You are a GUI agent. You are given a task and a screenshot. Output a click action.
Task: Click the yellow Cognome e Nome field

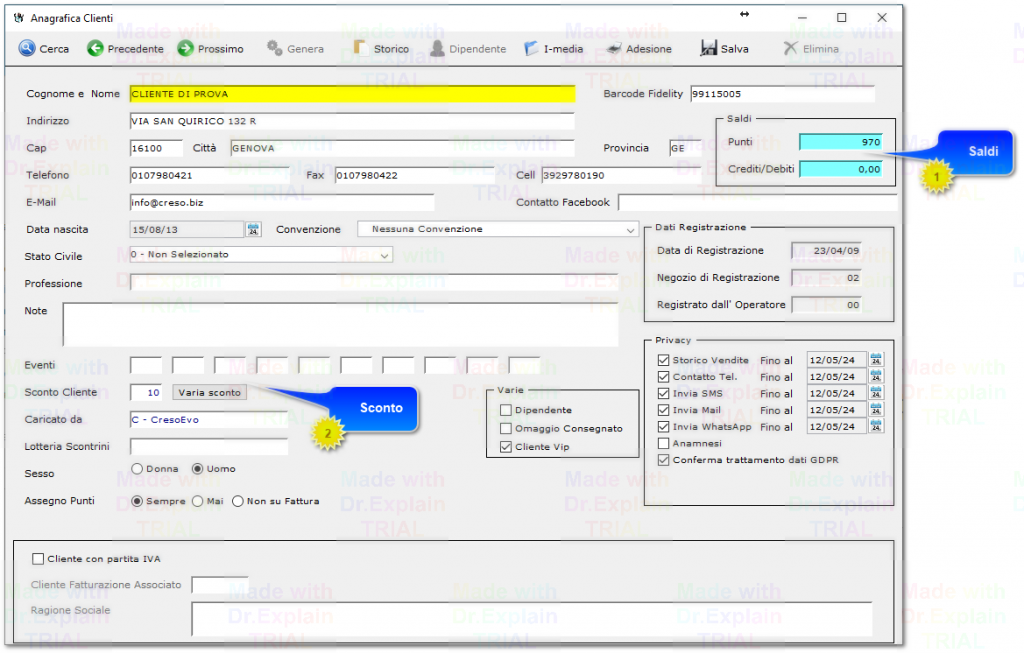[352, 94]
